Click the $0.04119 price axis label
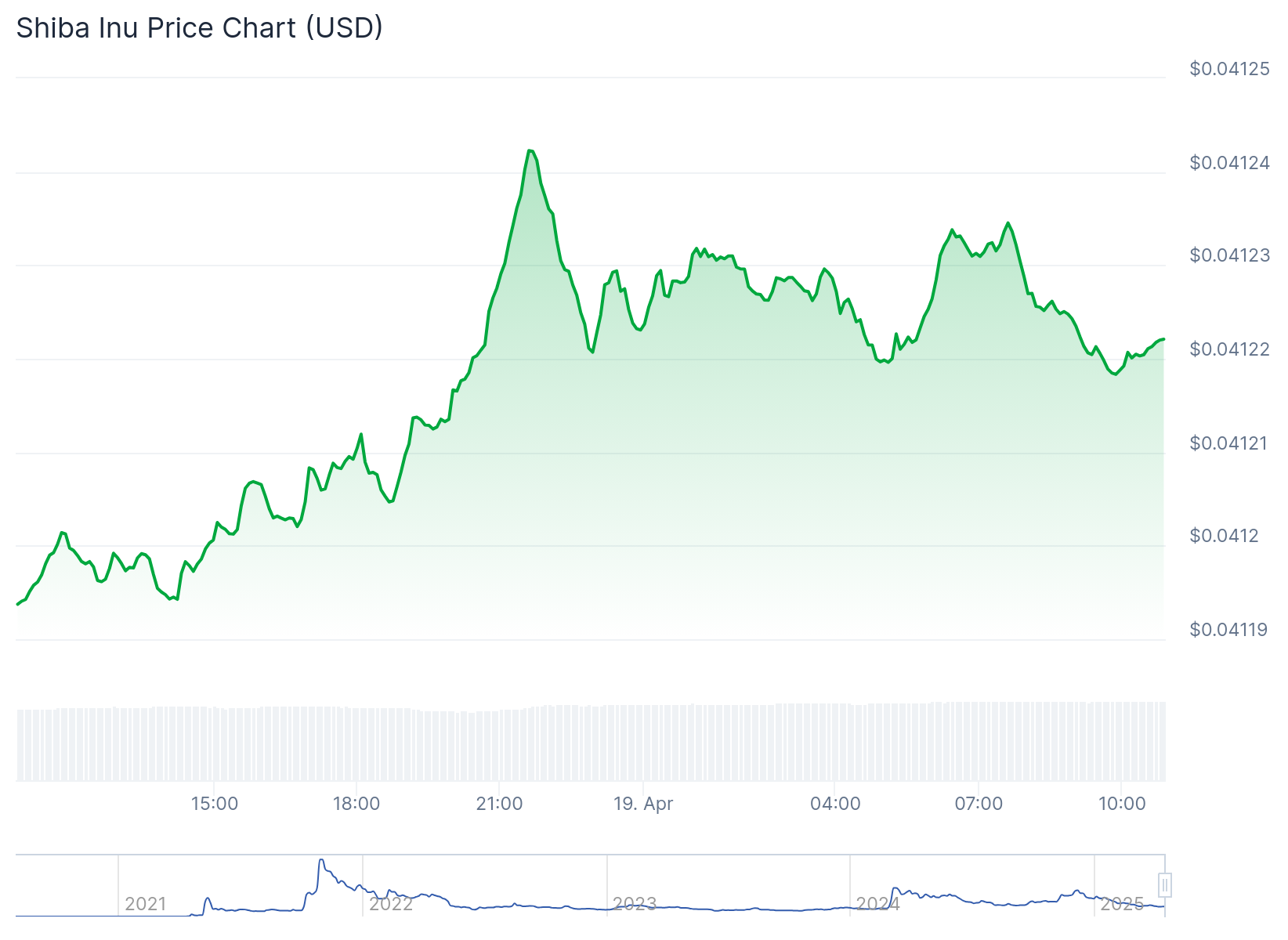Image resolution: width=1288 pixels, height=940 pixels. coord(1228,630)
